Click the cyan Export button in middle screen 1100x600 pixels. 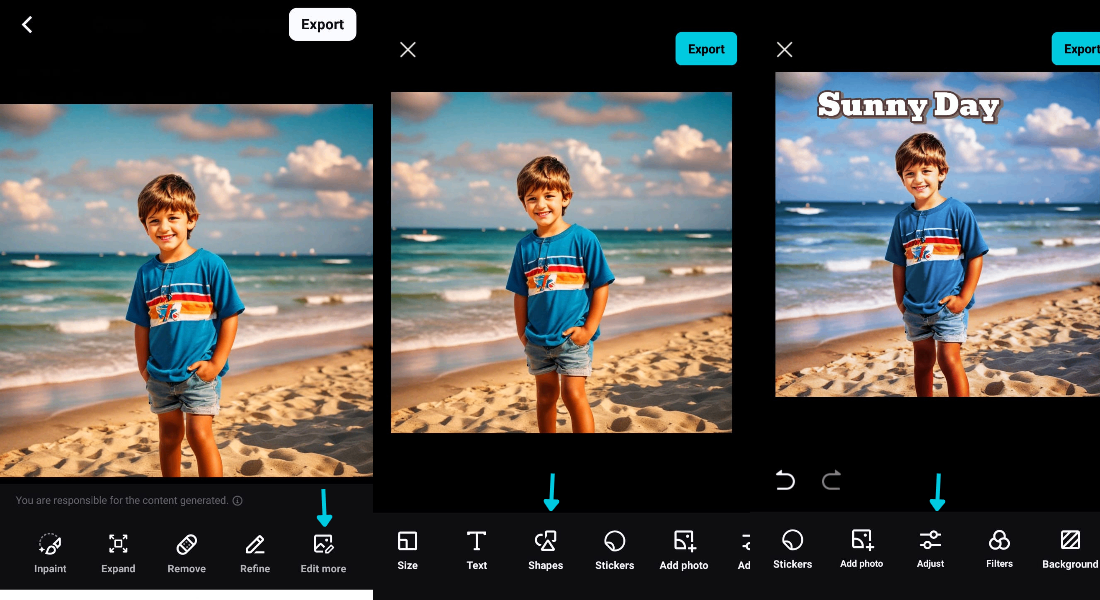coord(706,48)
